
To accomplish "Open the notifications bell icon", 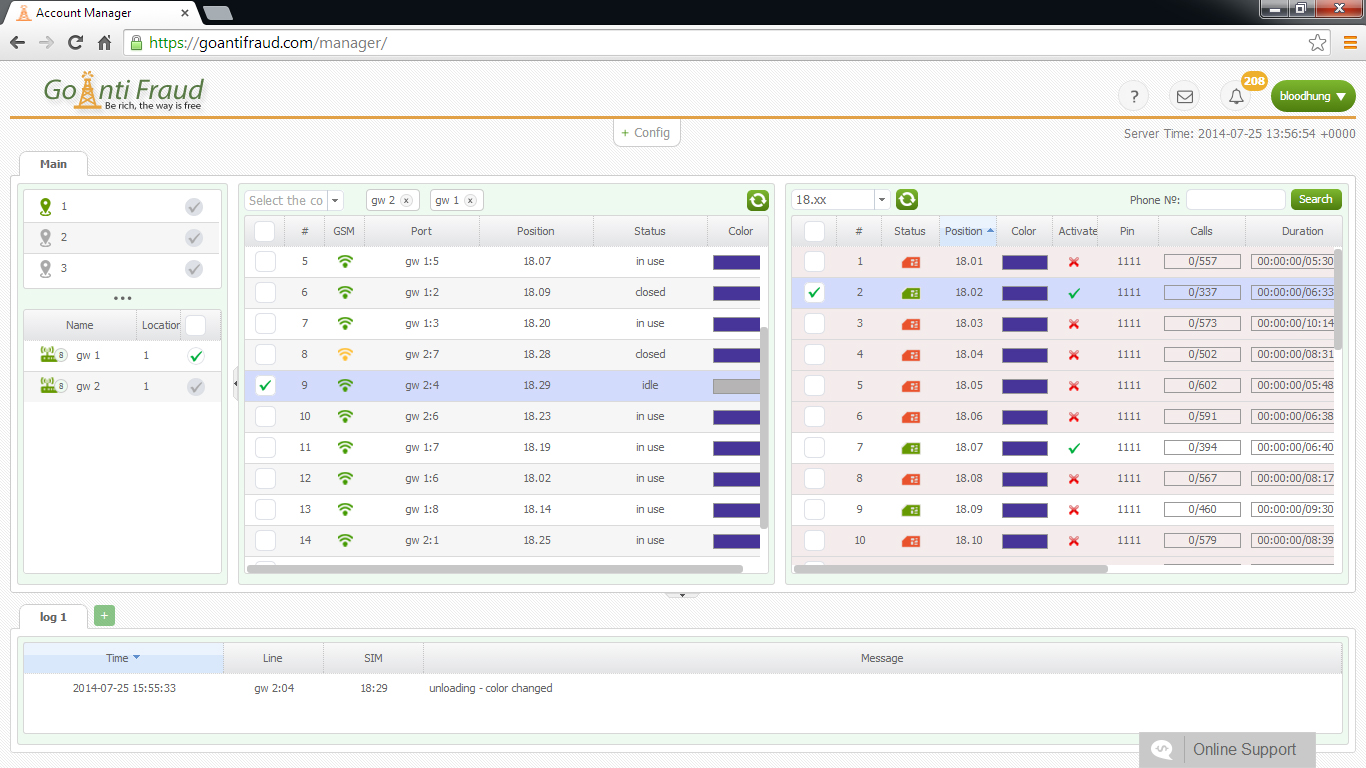I will coord(1237,97).
